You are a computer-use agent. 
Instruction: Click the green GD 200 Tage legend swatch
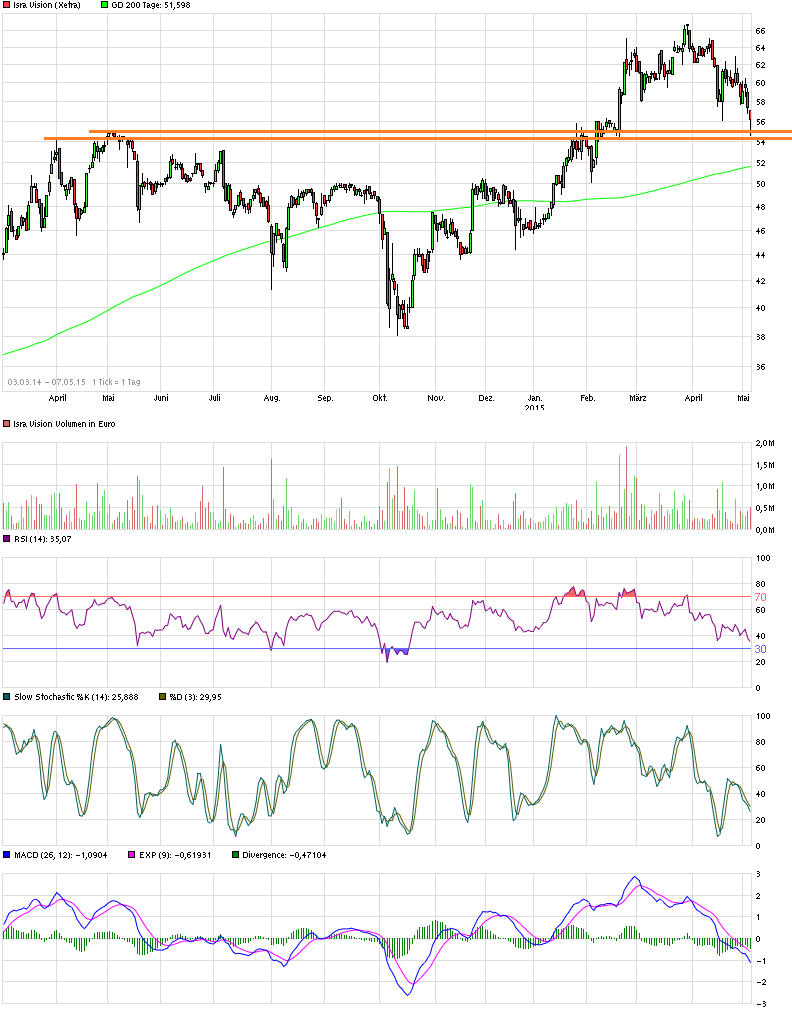click(107, 6)
